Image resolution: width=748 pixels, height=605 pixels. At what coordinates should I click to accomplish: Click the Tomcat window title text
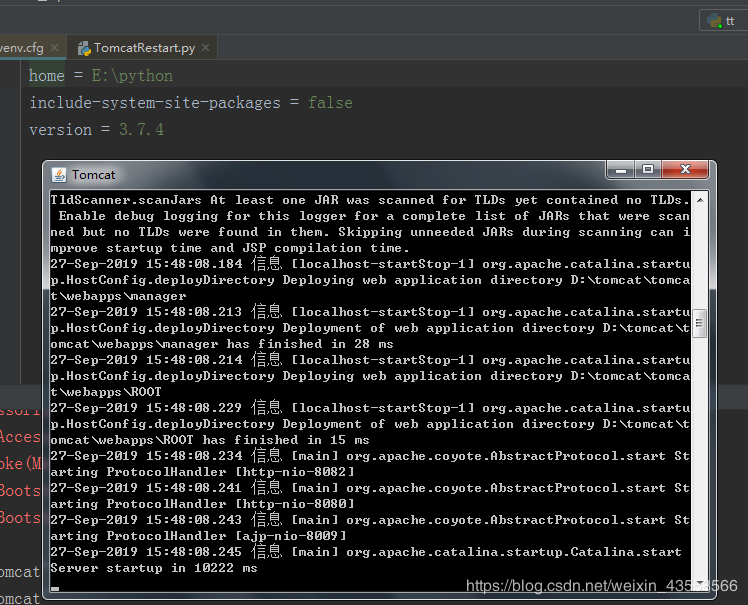(x=94, y=175)
